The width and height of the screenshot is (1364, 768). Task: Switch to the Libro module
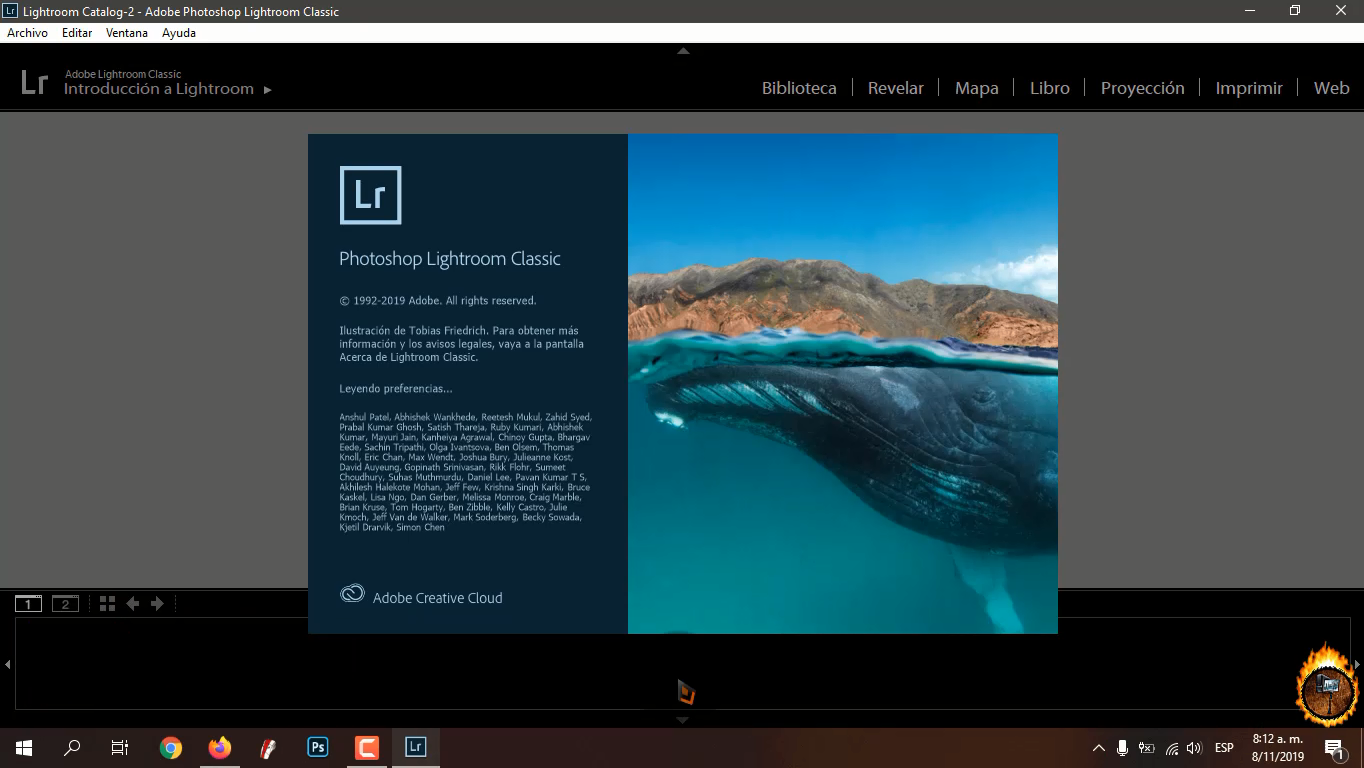click(x=1050, y=88)
